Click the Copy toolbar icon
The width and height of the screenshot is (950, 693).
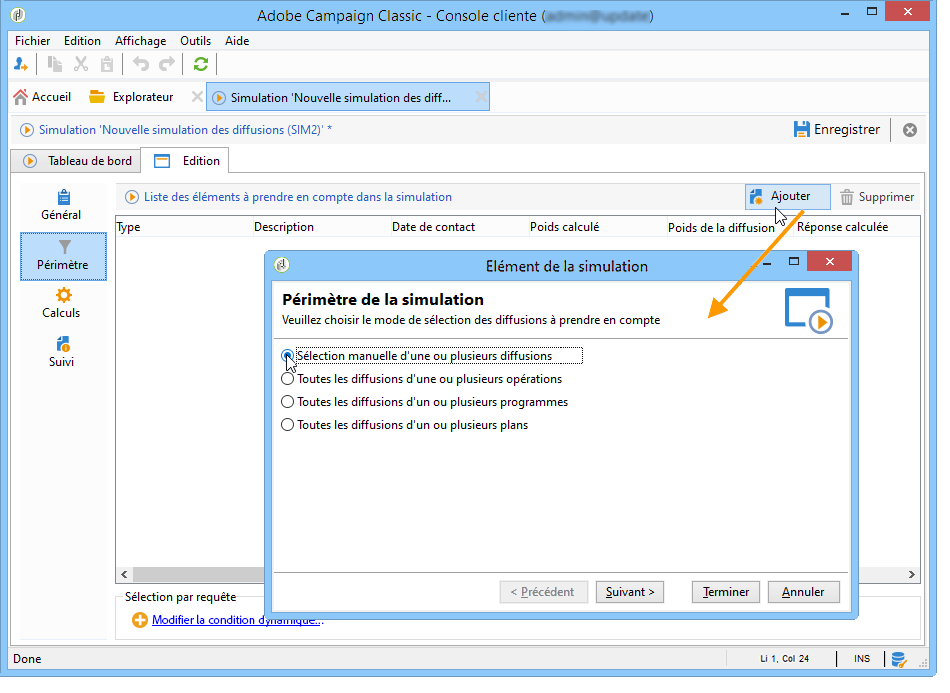click(55, 64)
